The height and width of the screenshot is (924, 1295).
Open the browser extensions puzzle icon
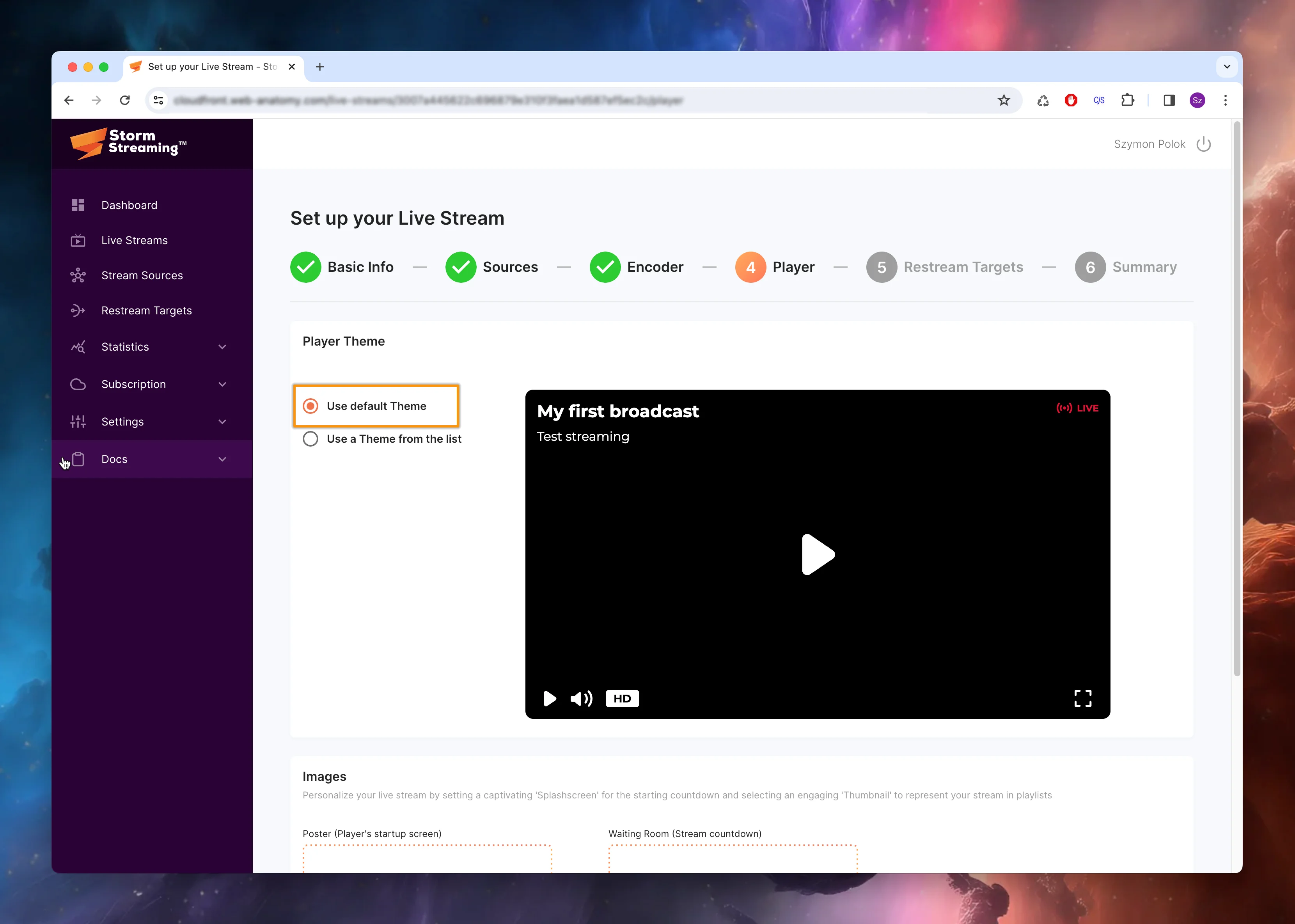(x=1127, y=100)
